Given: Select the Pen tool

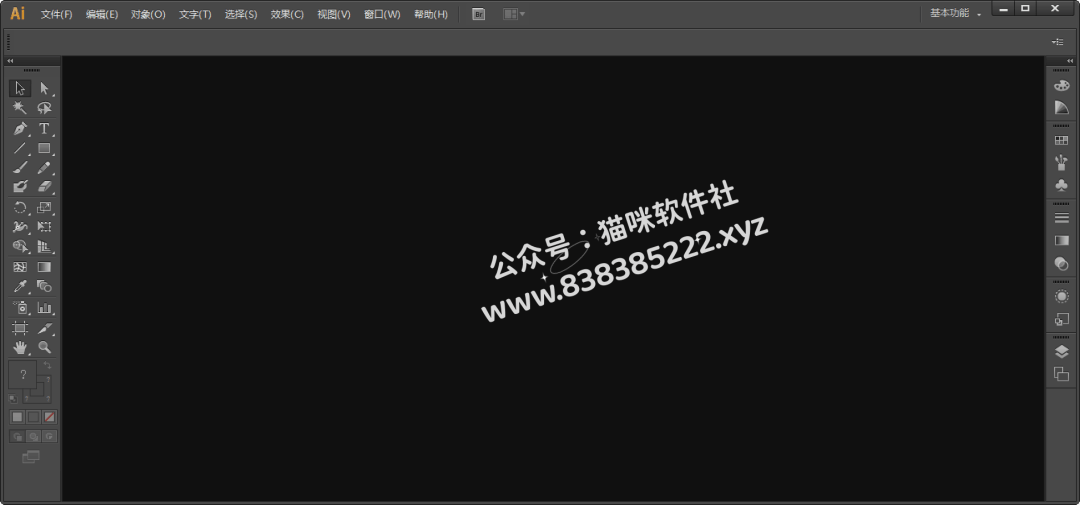Looking at the screenshot, I should point(20,128).
